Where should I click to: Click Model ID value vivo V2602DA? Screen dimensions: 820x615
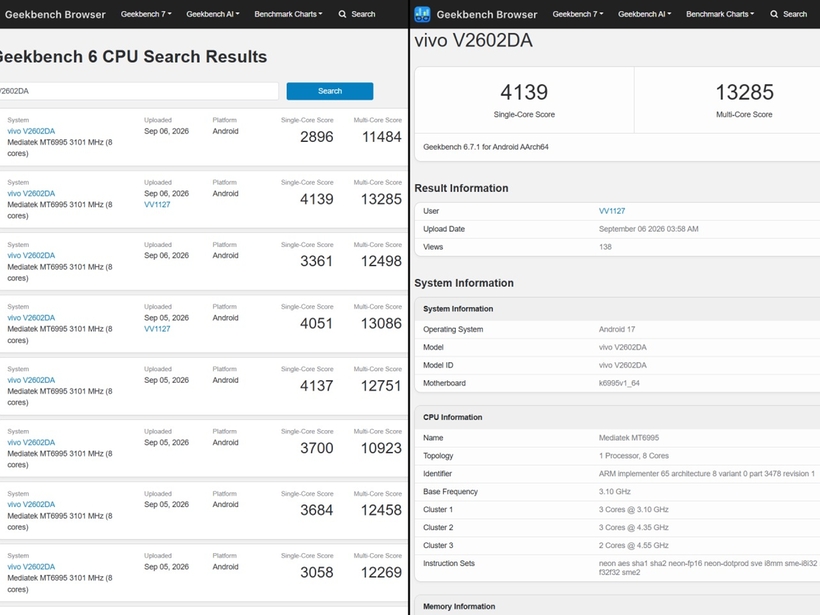pyautogui.click(x=622, y=366)
